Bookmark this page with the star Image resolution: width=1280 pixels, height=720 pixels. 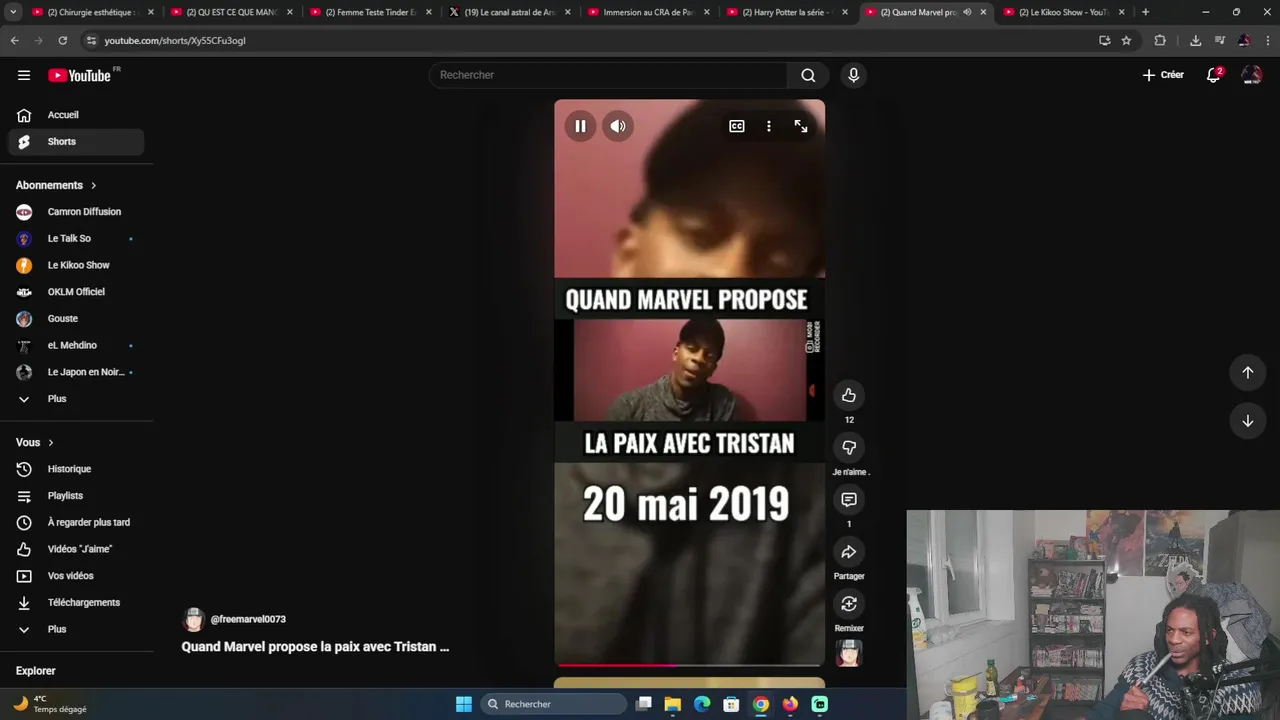click(1126, 40)
